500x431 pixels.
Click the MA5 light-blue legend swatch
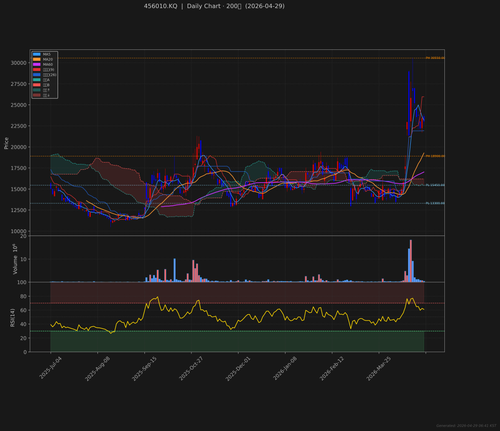[x=37, y=54]
